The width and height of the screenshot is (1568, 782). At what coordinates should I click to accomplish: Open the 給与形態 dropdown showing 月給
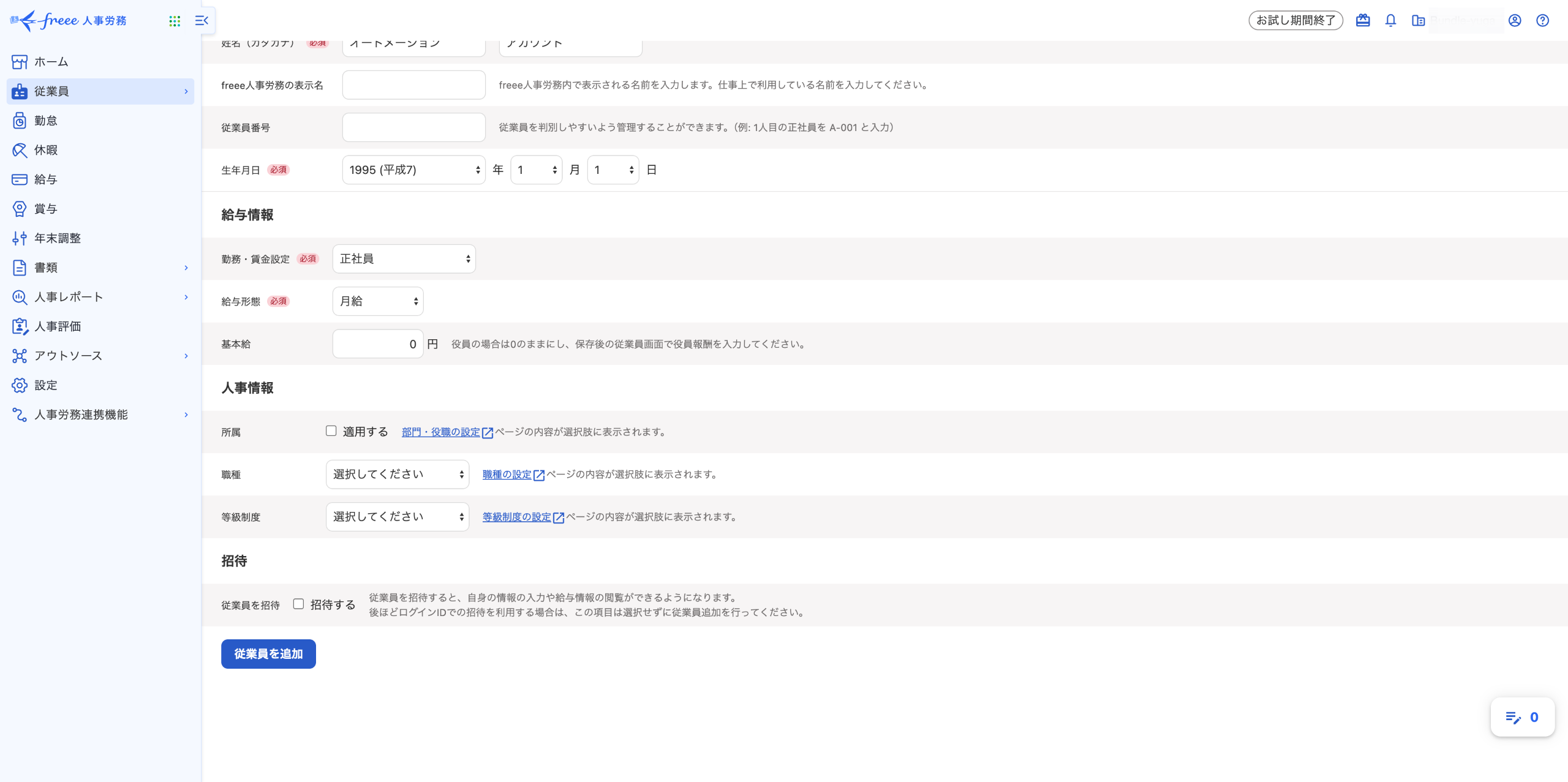[x=377, y=301]
